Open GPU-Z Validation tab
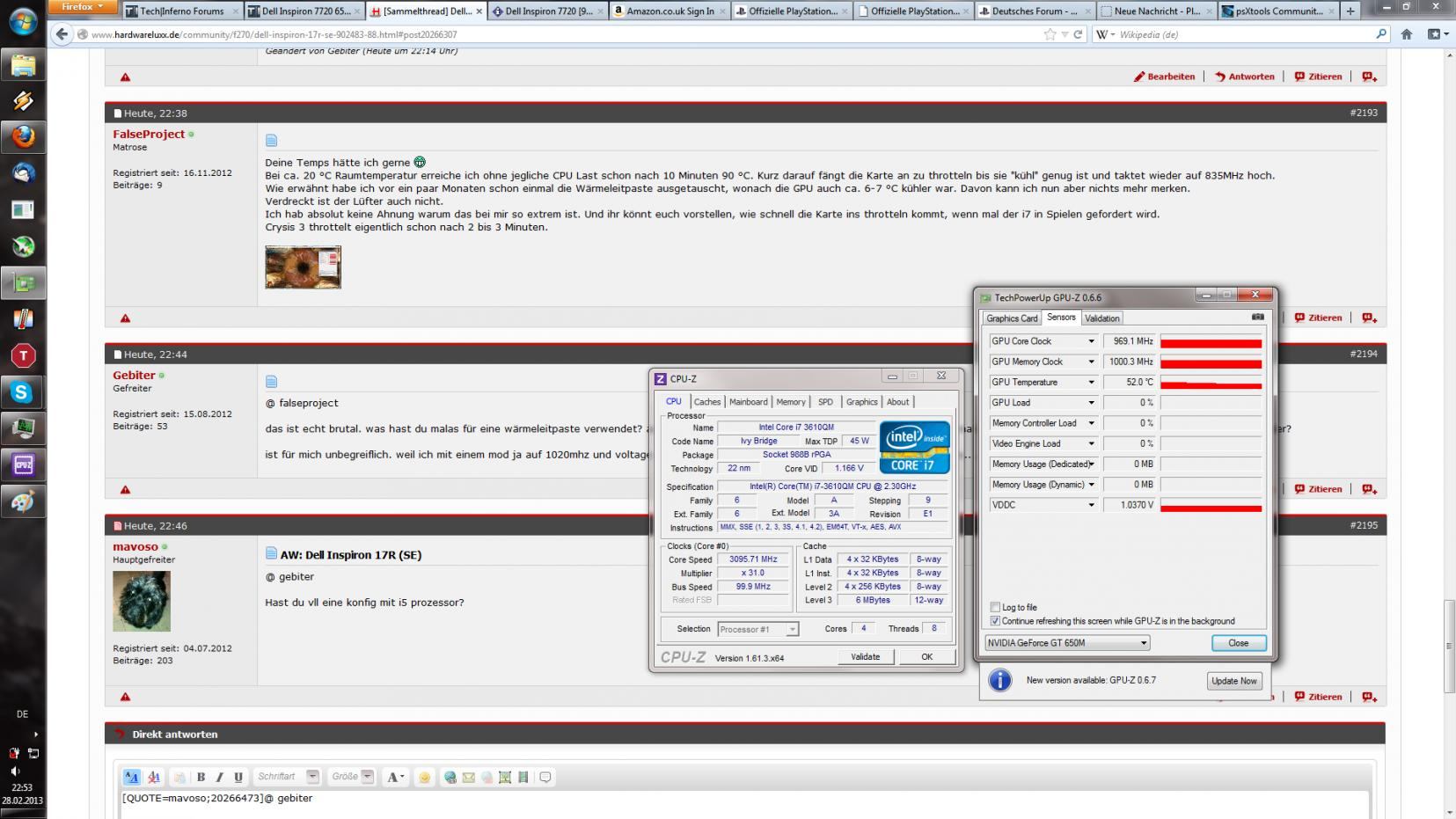 pos(1102,318)
